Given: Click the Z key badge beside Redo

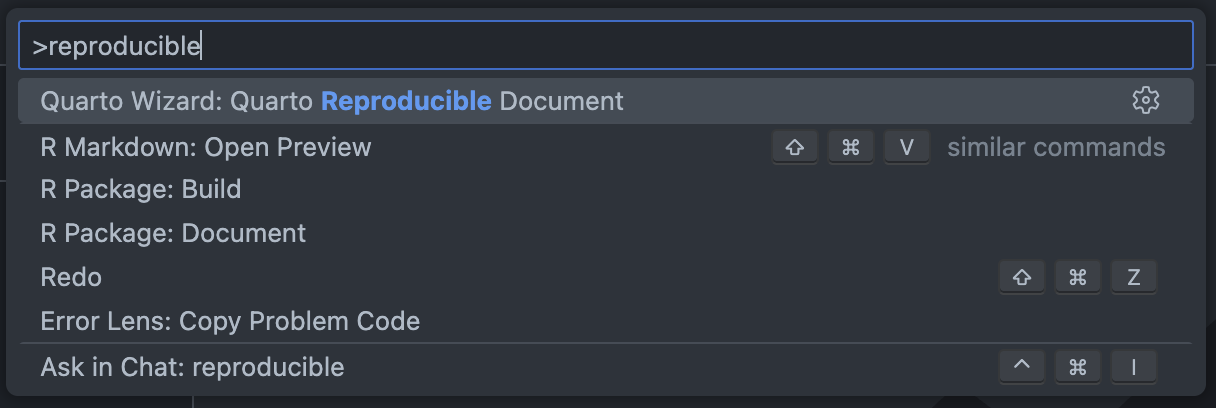Looking at the screenshot, I should 1134,277.
